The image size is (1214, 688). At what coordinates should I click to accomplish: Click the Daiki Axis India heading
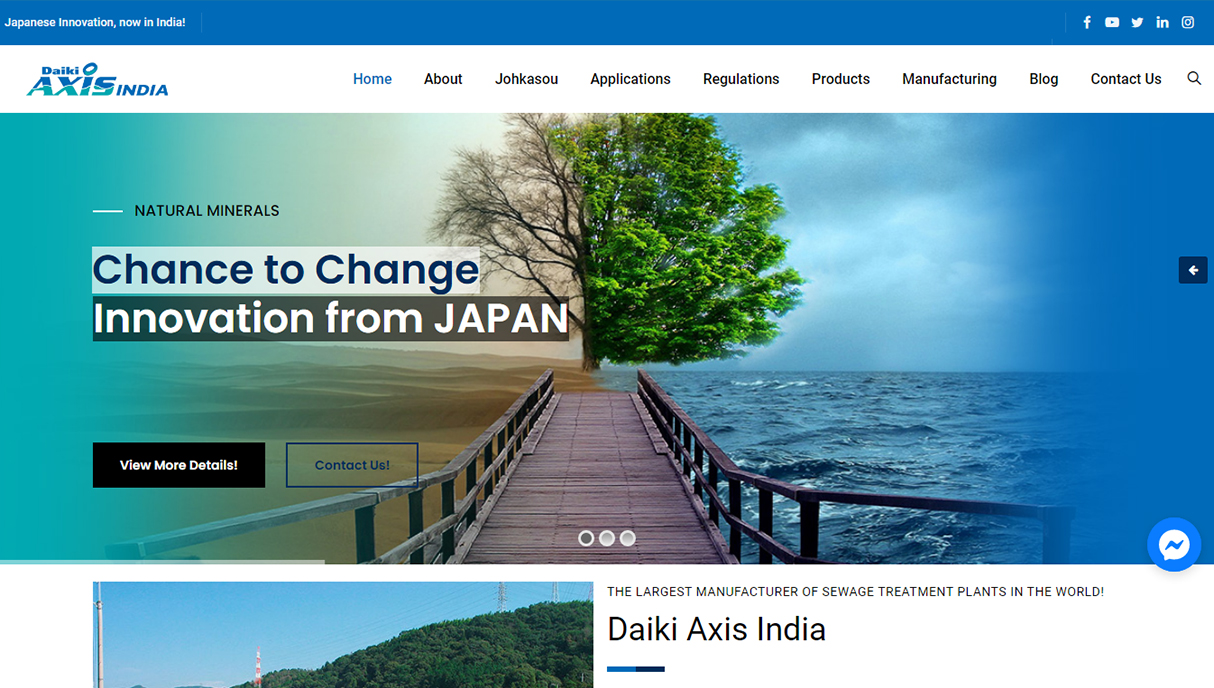pos(716,629)
